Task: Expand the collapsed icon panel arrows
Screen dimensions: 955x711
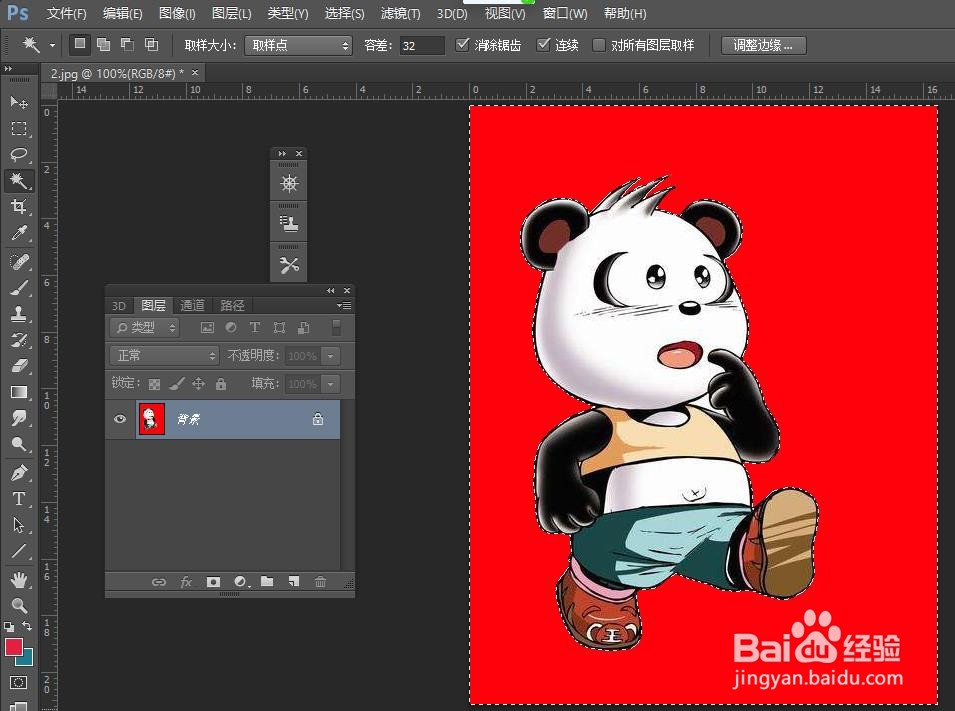Action: (x=281, y=154)
